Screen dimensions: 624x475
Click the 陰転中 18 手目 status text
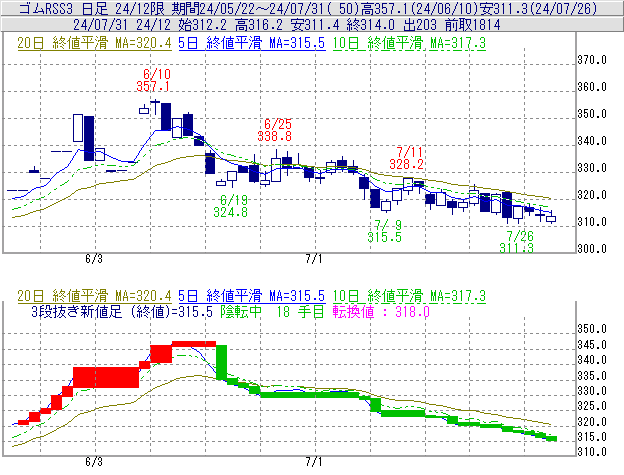273,311
